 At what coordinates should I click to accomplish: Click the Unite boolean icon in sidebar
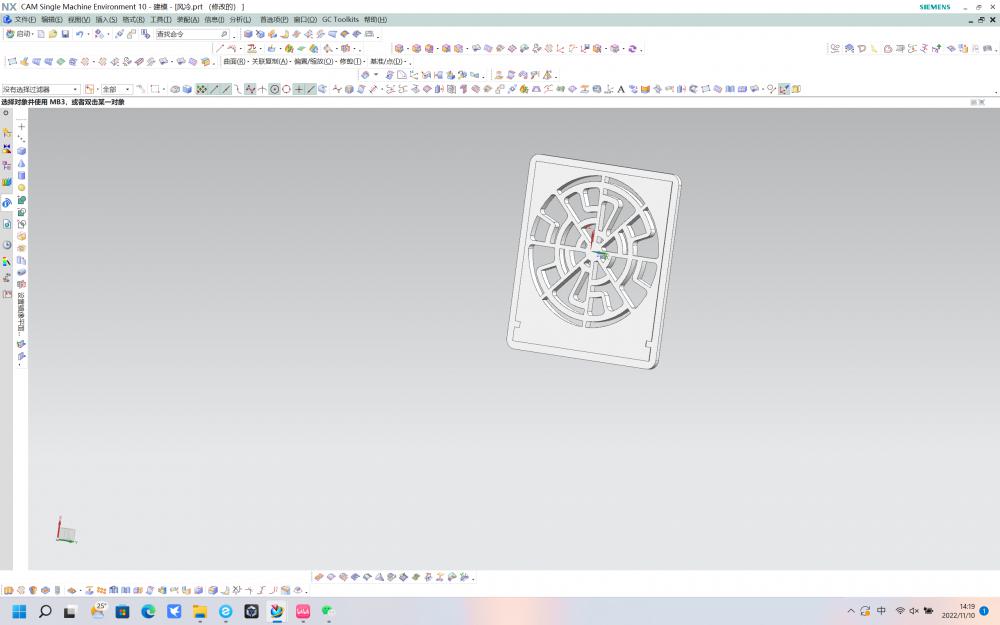21,200
